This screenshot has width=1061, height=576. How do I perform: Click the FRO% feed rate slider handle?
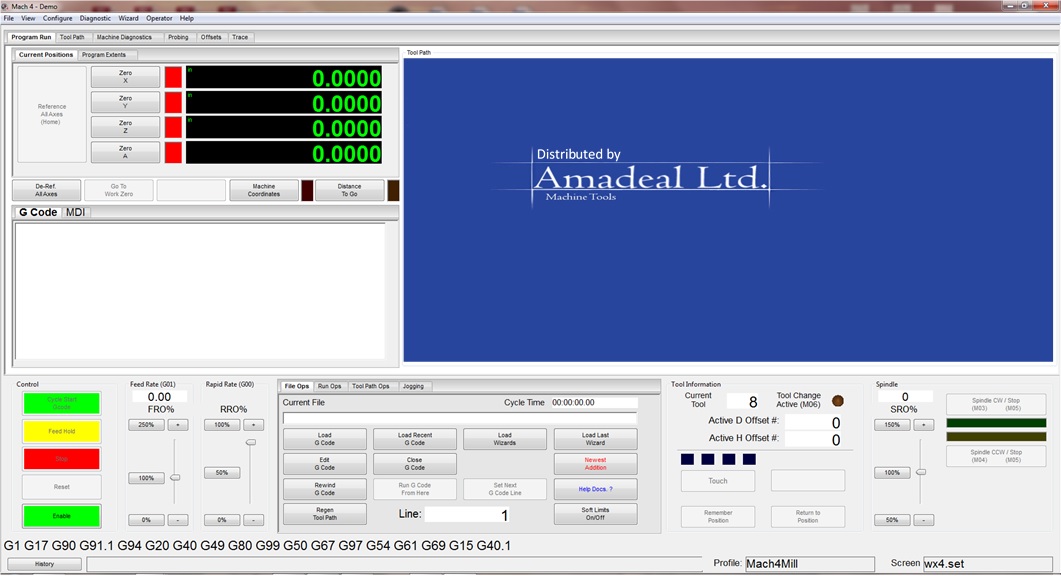[175, 478]
